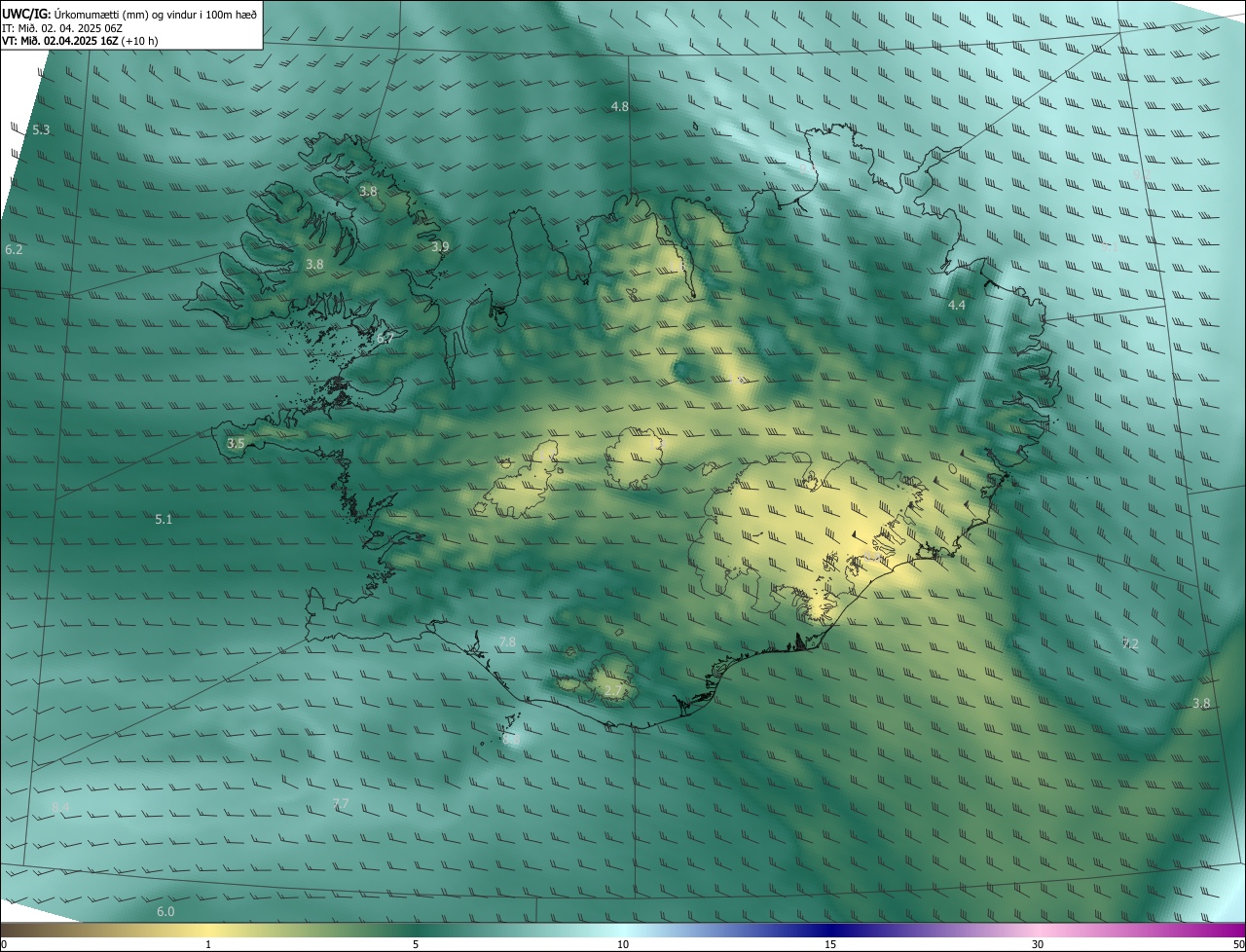This screenshot has height=952, width=1246.
Task: Click the colorbar tick label 15
Action: click(830, 944)
